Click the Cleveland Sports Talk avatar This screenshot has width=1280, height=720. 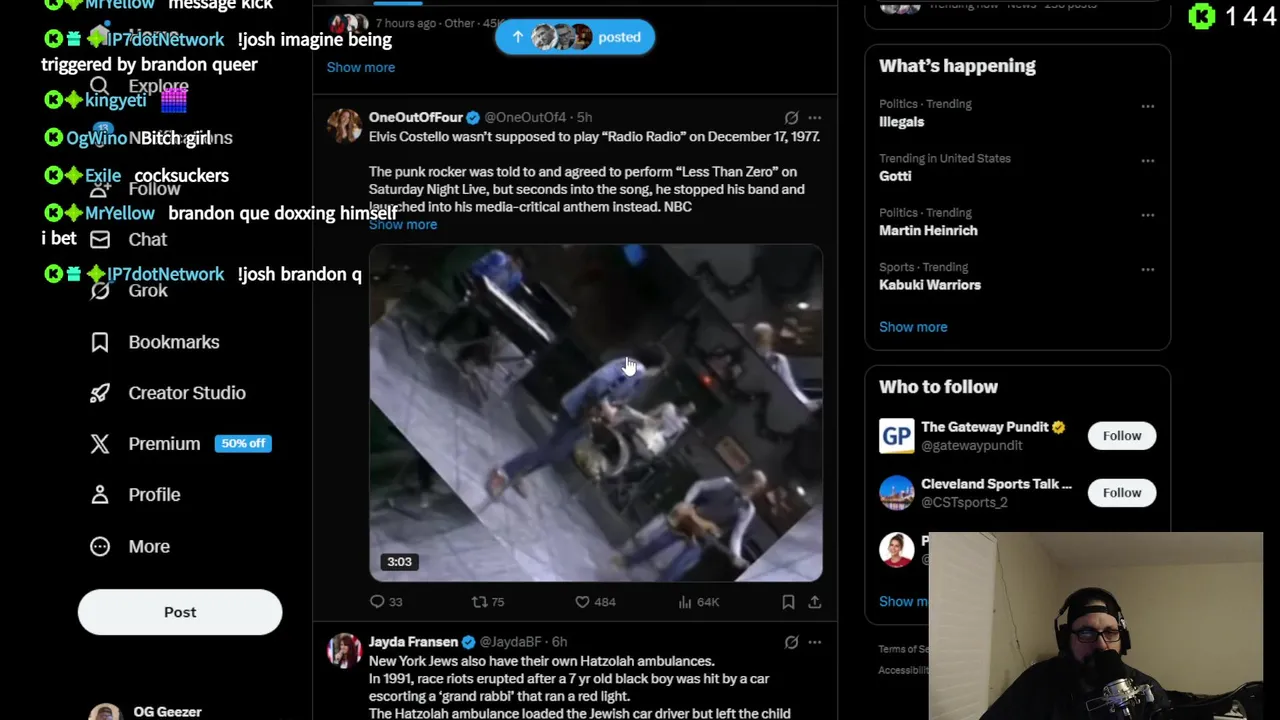[897, 493]
